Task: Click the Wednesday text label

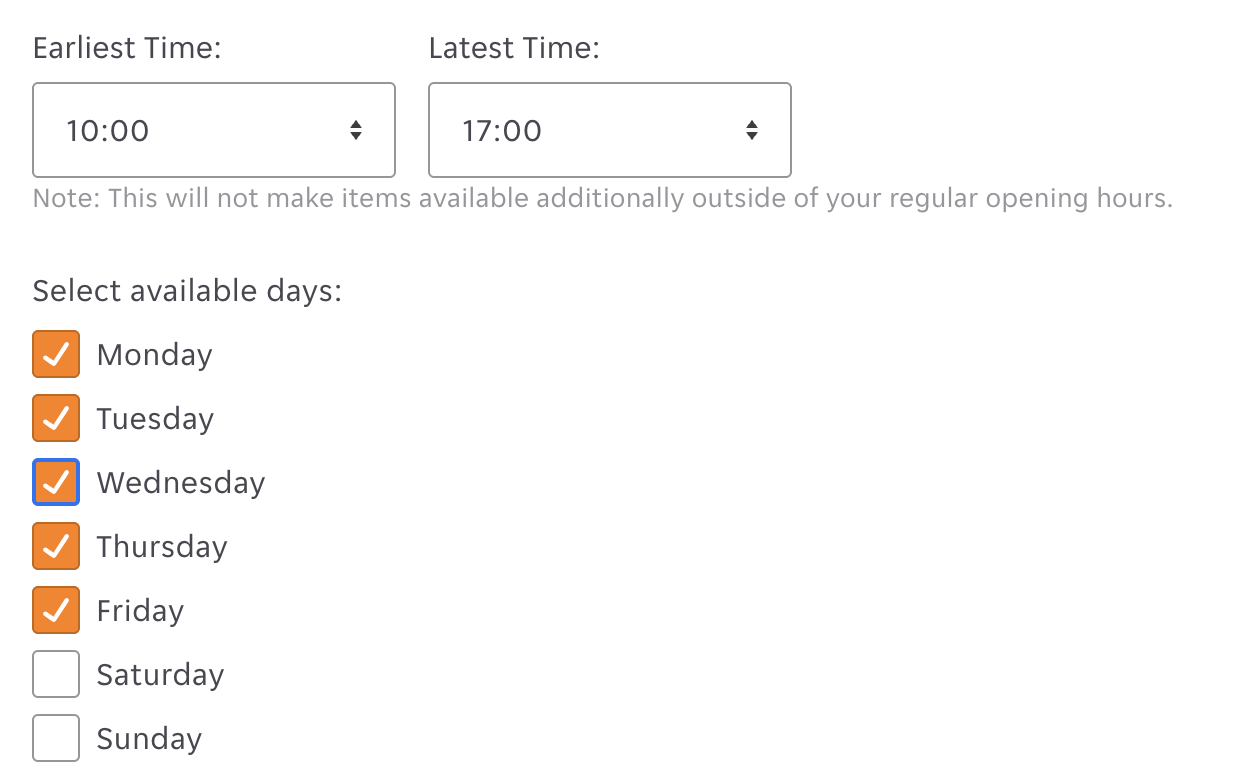Action: [x=181, y=483]
